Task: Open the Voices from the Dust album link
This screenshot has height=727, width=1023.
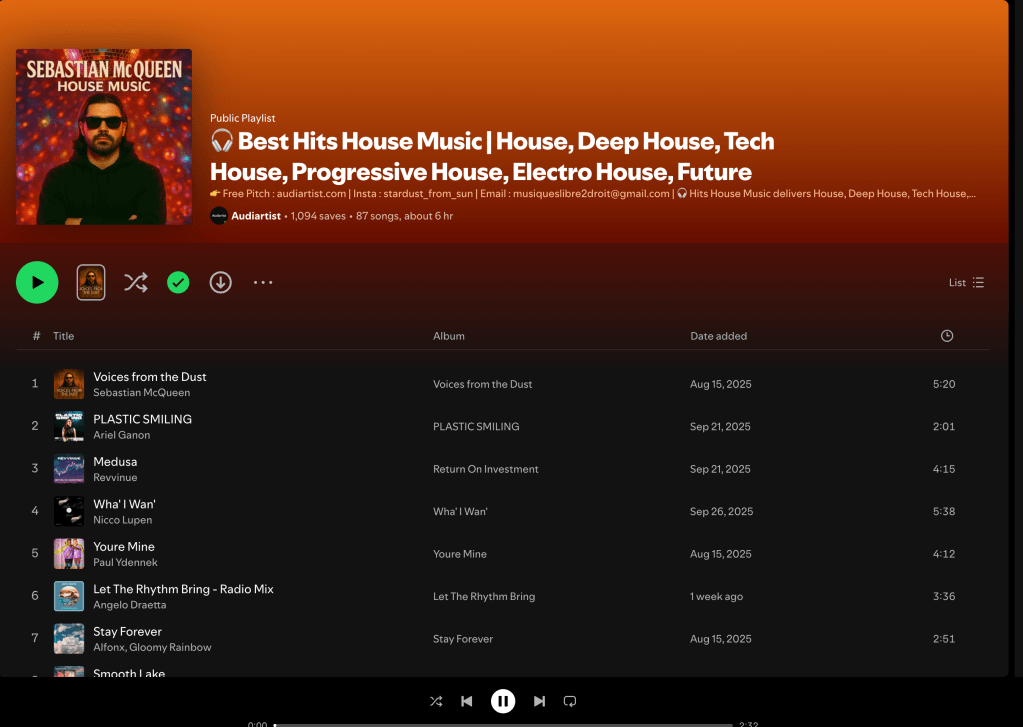Action: click(x=482, y=384)
